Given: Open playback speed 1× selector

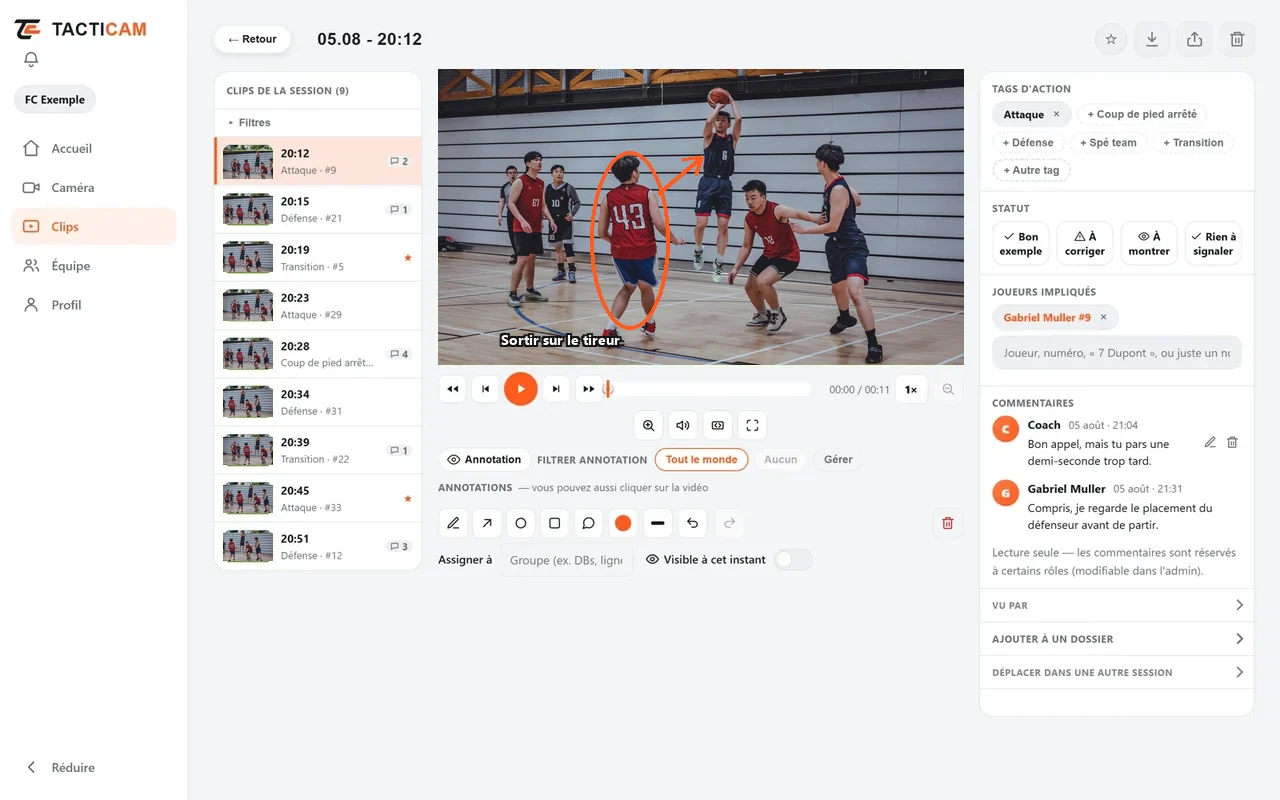Looking at the screenshot, I should tap(911, 389).
